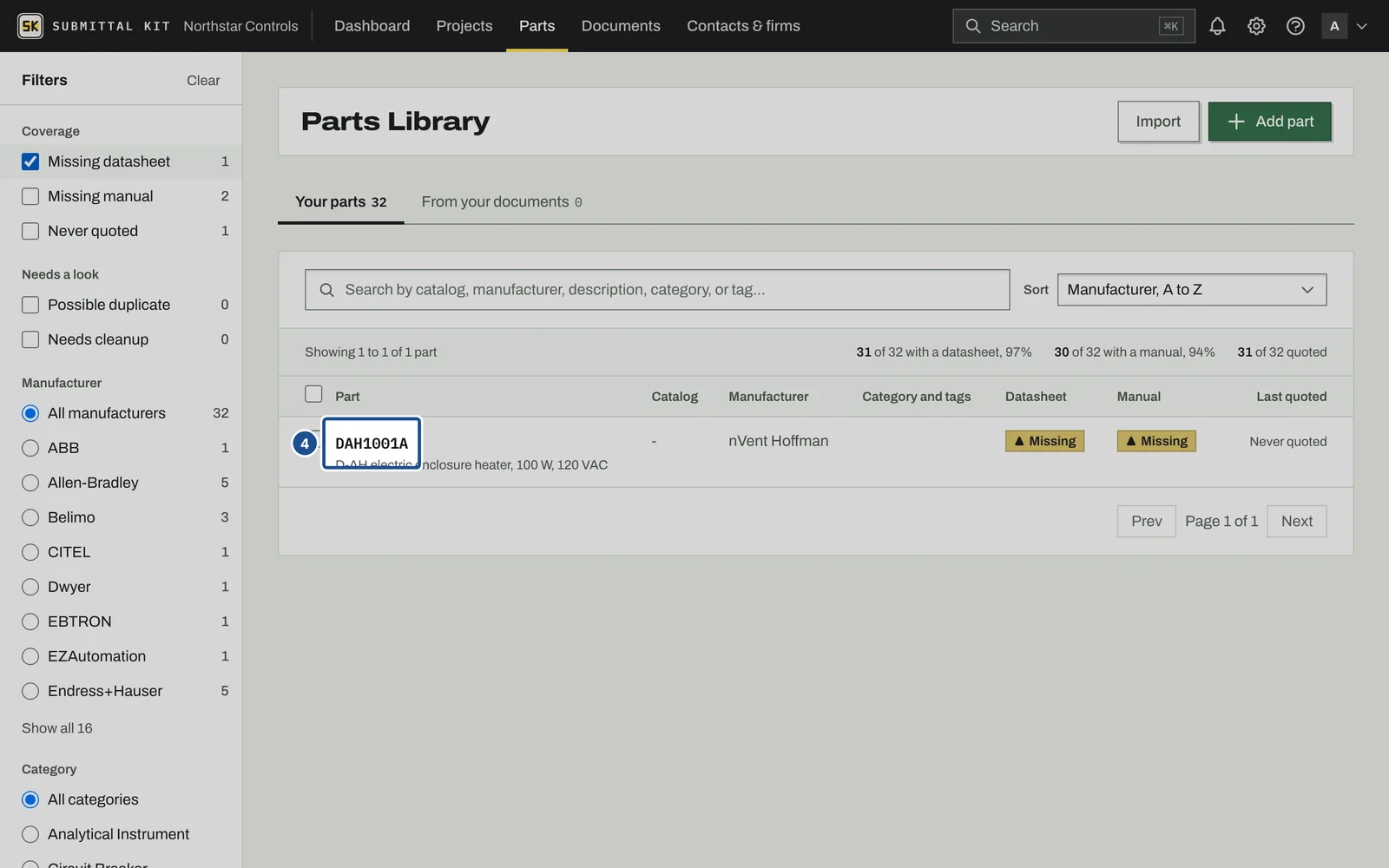Click Show all 16 manufacturers
This screenshot has height=868, width=1389.
coord(57,728)
